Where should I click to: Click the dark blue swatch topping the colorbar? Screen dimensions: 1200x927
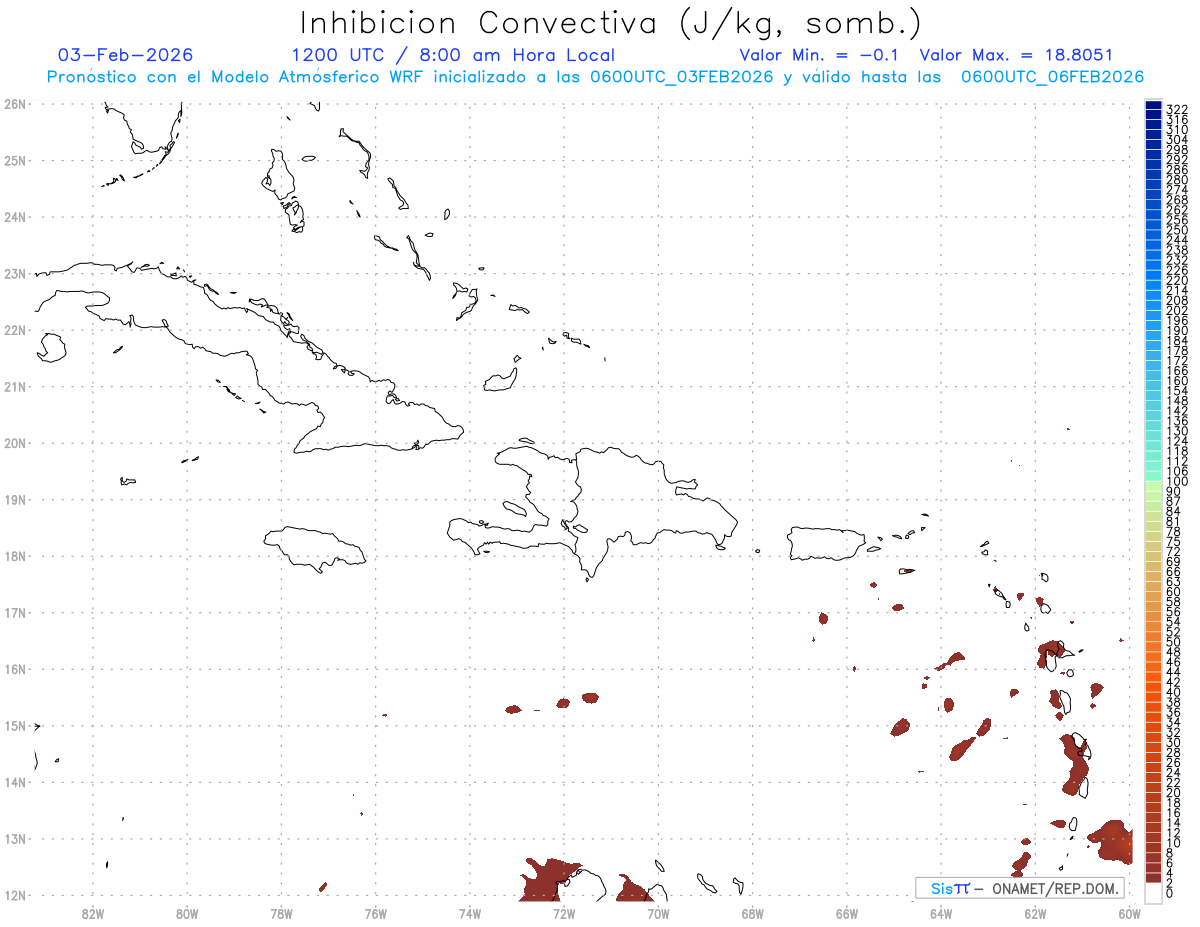click(x=1153, y=107)
